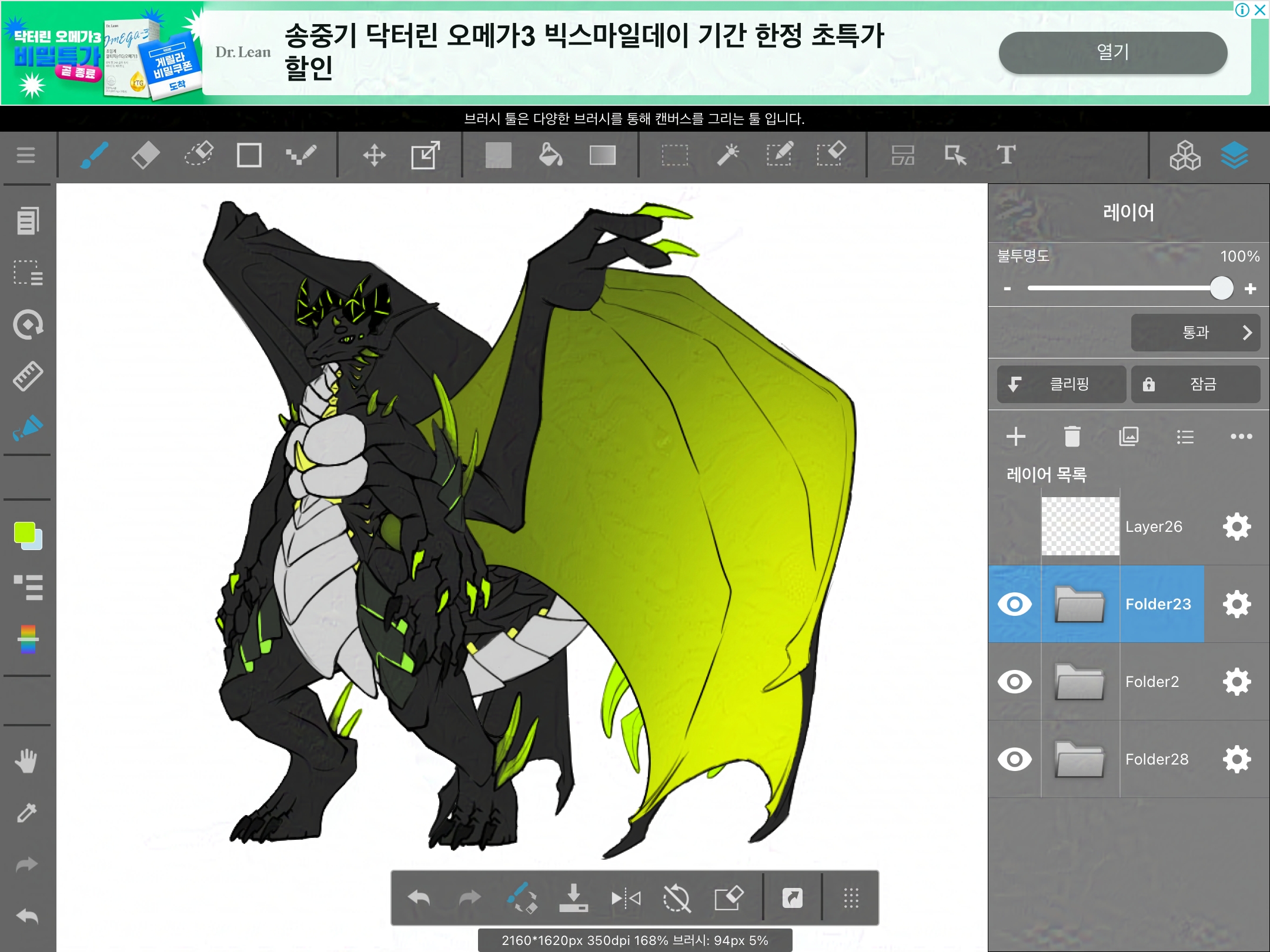Open the 통과 blend mode dropdown
The image size is (1270, 952).
pos(1195,333)
